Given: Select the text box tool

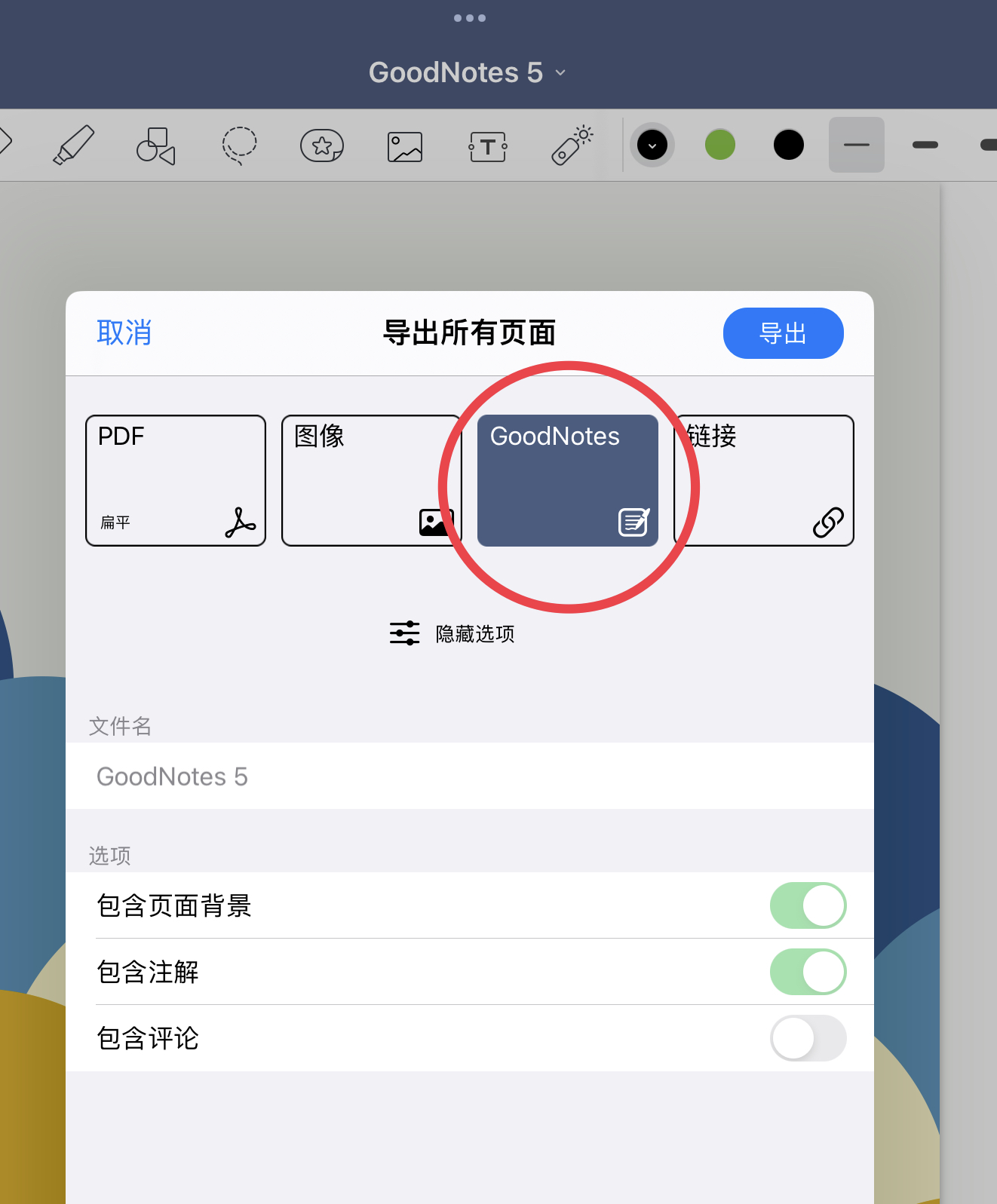Looking at the screenshot, I should (488, 146).
